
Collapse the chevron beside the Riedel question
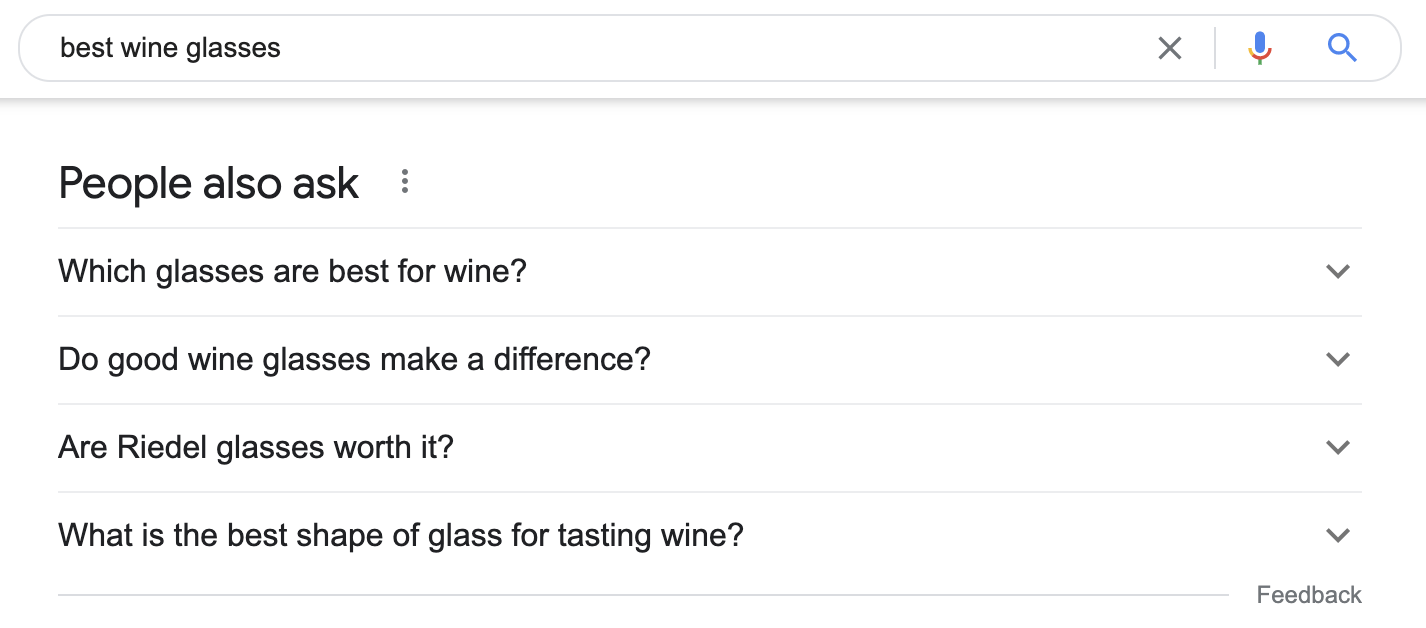pos(1337,447)
